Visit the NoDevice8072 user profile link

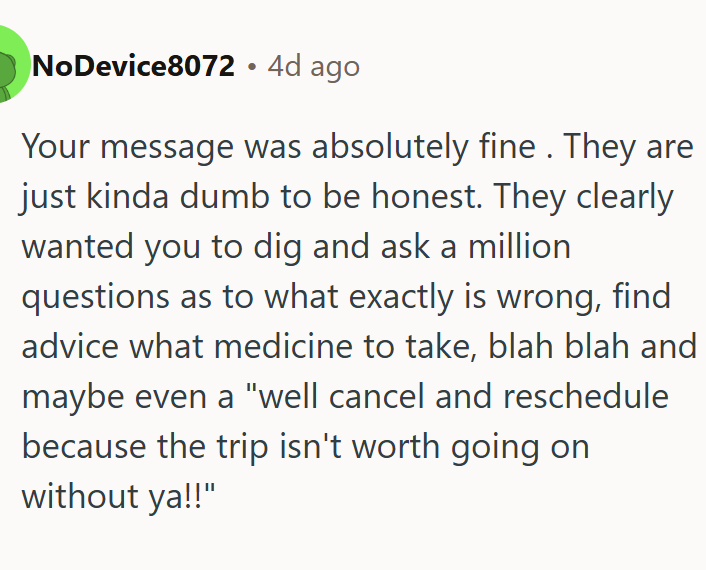(x=134, y=66)
